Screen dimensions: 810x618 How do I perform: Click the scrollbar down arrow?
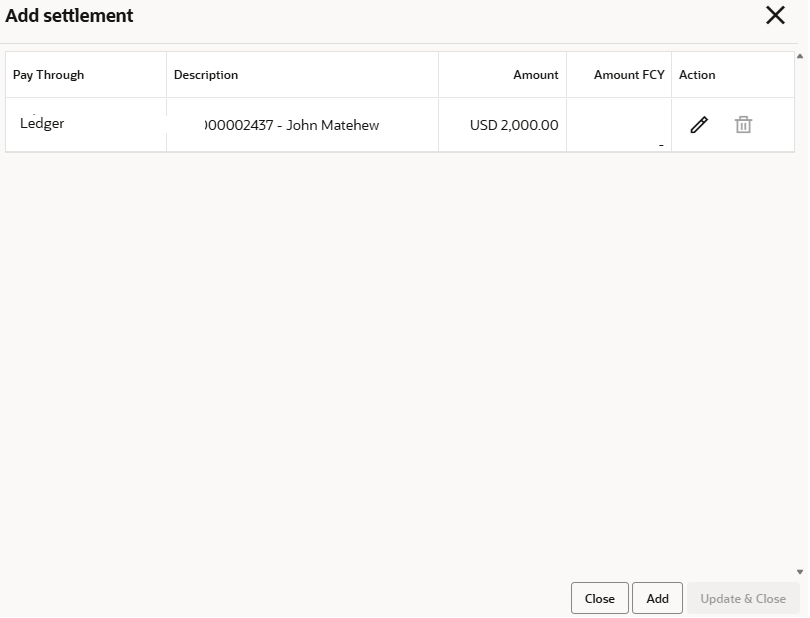[801, 573]
